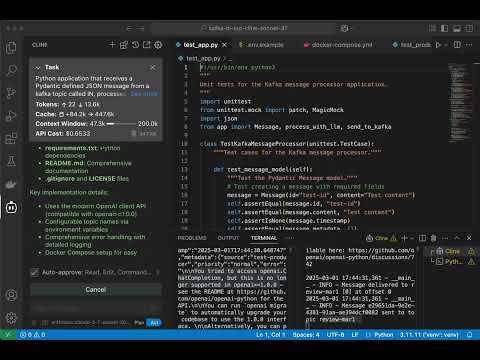This screenshot has height=360, width=480.
Task: Select the test_app.py editor tab
Action: tap(201, 45)
